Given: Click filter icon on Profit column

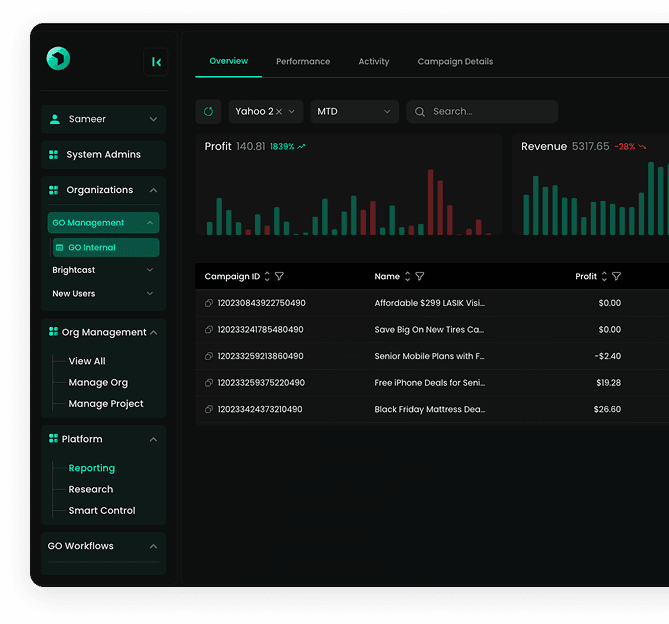Looking at the screenshot, I should point(617,277).
